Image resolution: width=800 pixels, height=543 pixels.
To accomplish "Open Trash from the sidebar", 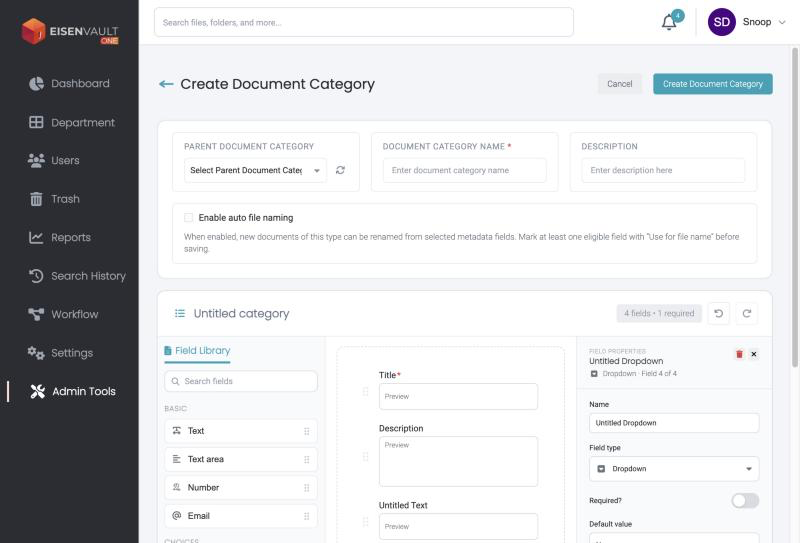I will pyautogui.click(x=54, y=199).
